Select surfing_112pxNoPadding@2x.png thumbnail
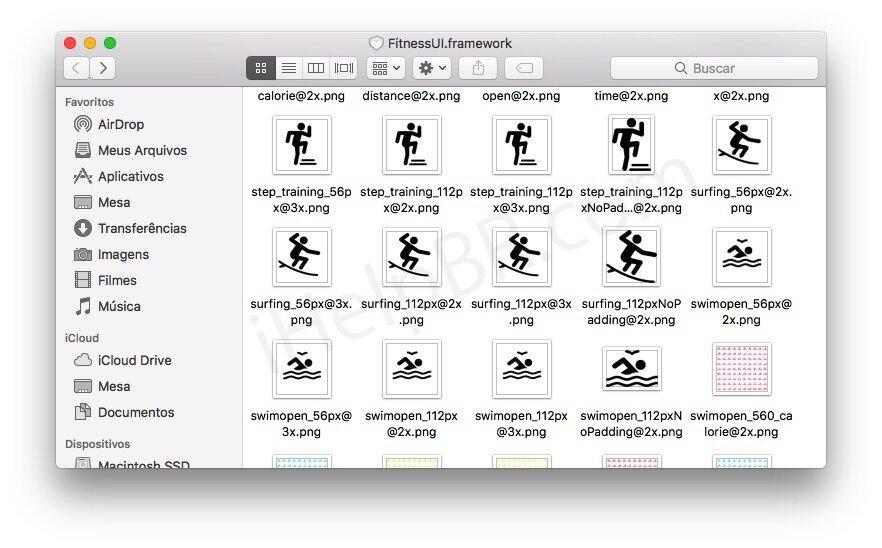882x548 pixels. [x=631, y=257]
